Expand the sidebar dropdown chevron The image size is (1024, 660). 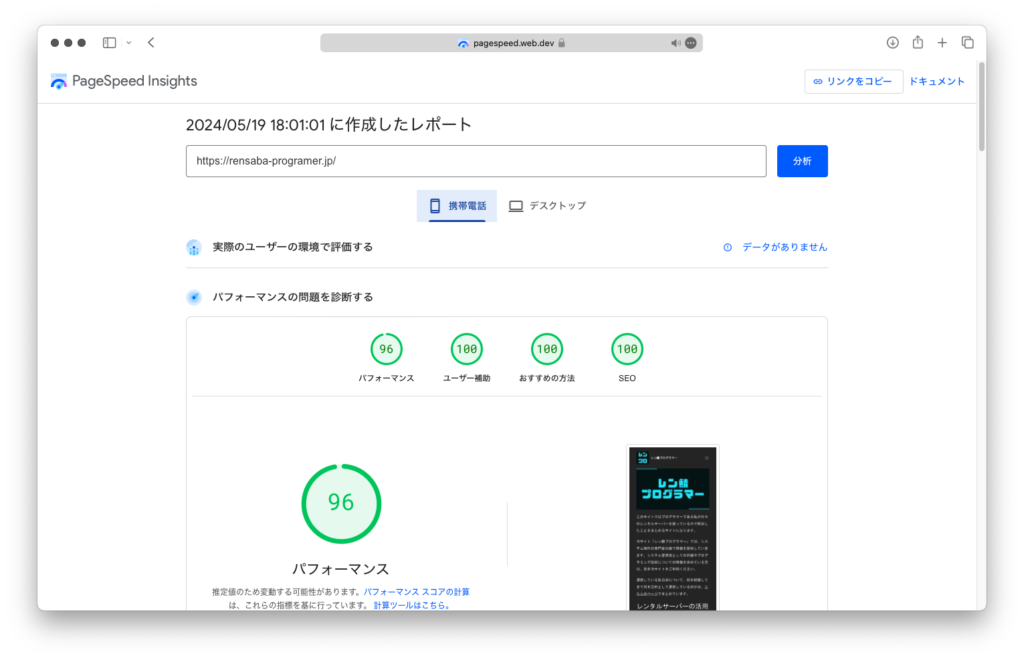coord(128,43)
